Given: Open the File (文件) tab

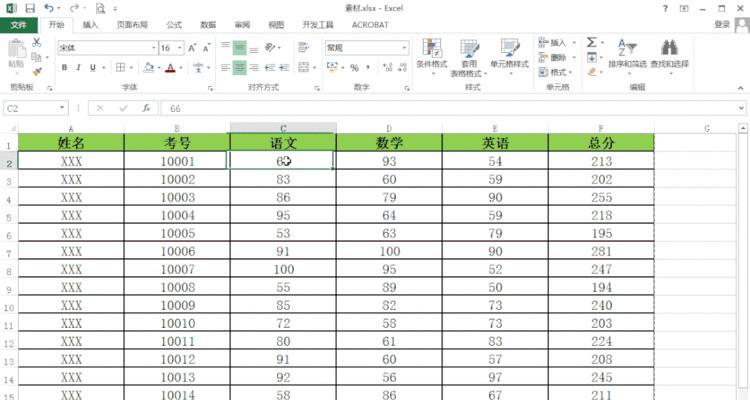Looking at the screenshot, I should 19,25.
